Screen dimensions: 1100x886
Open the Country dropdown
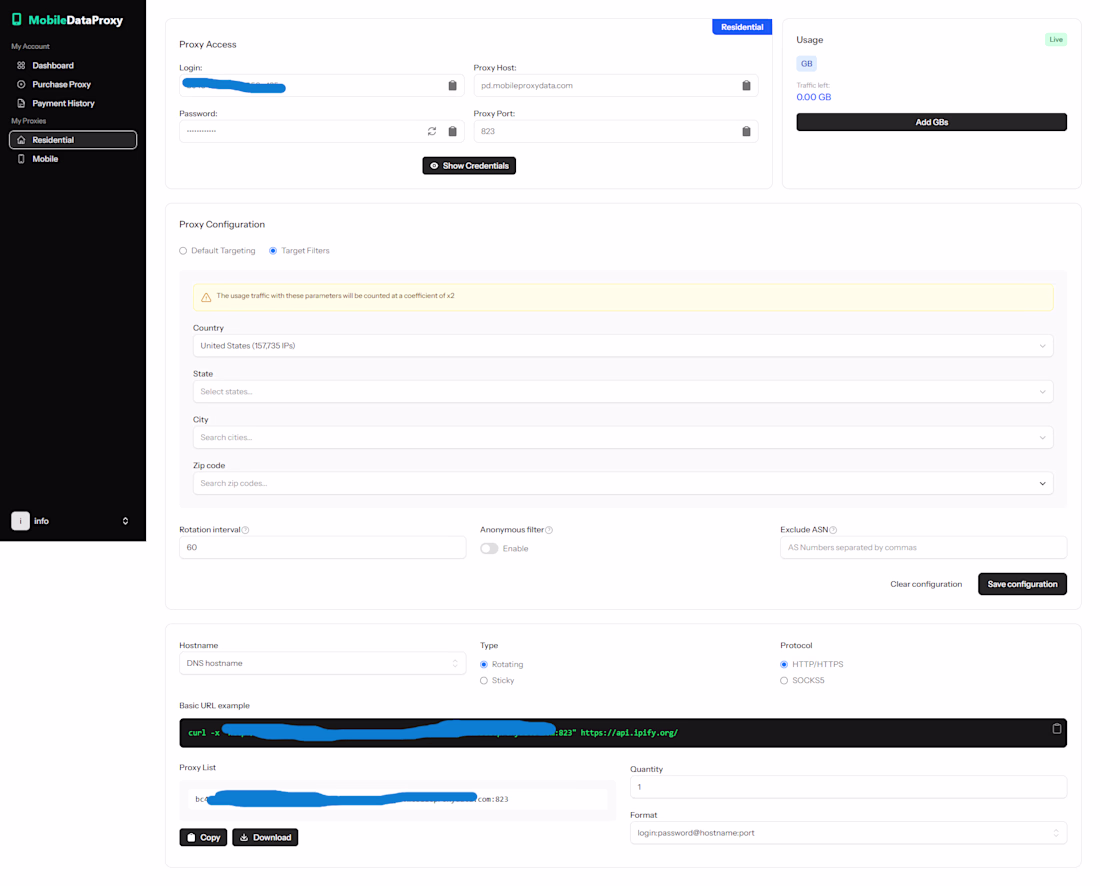623,346
